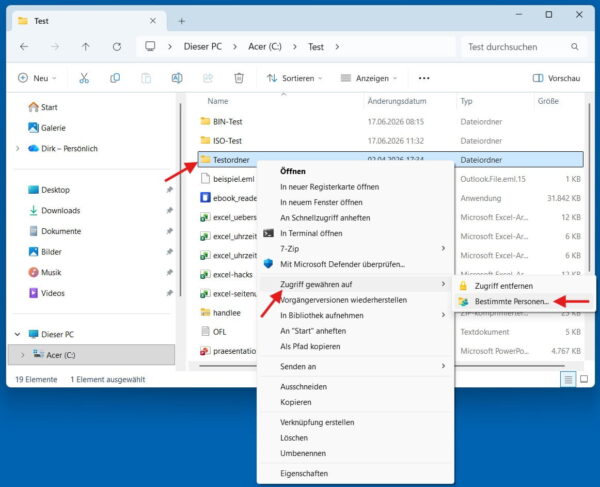Viewport: 600px width, 487px height.
Task: Sort by Größe column header
Action: tap(548, 101)
